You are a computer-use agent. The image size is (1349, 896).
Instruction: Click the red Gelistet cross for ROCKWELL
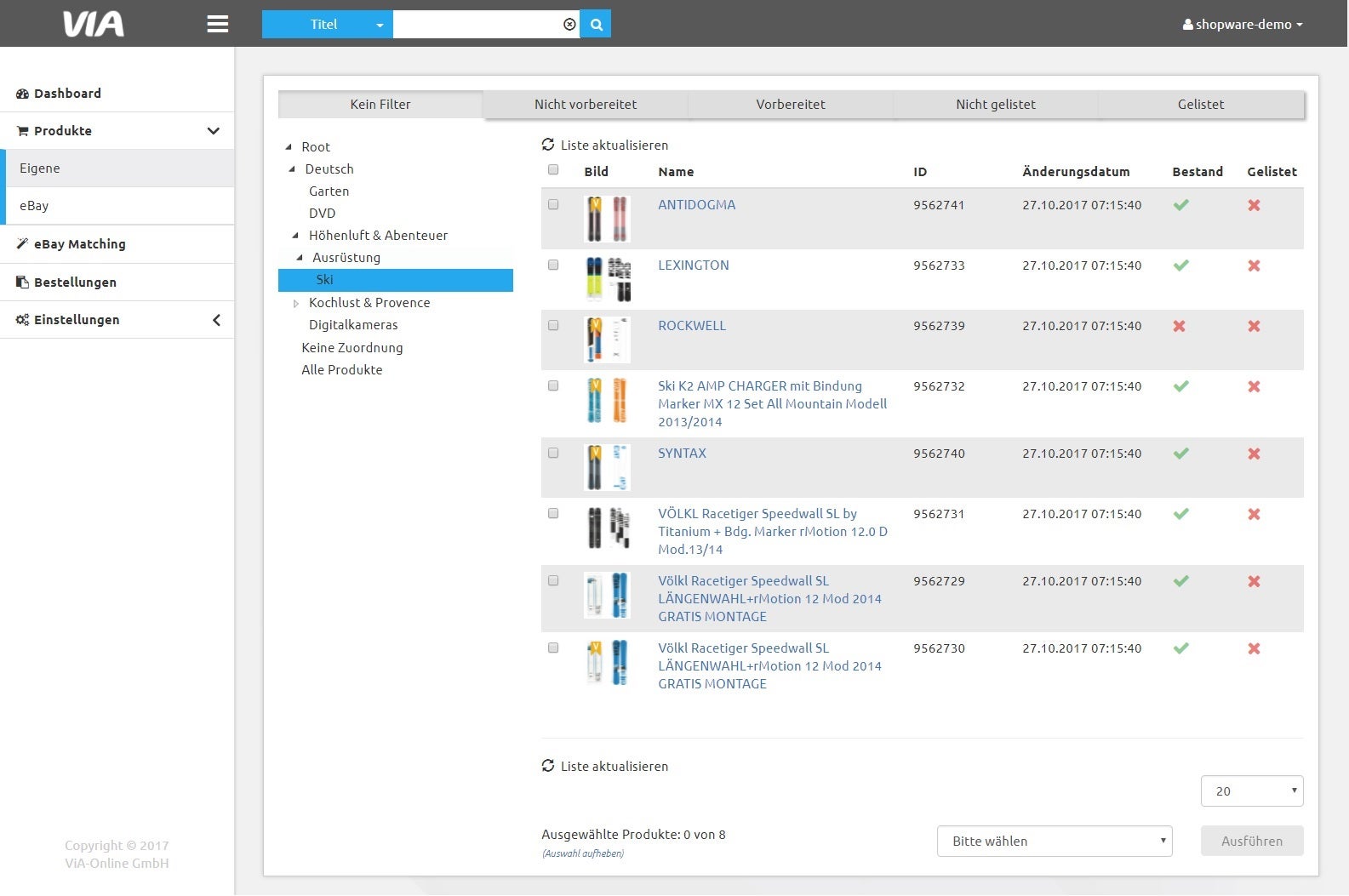coord(1254,326)
